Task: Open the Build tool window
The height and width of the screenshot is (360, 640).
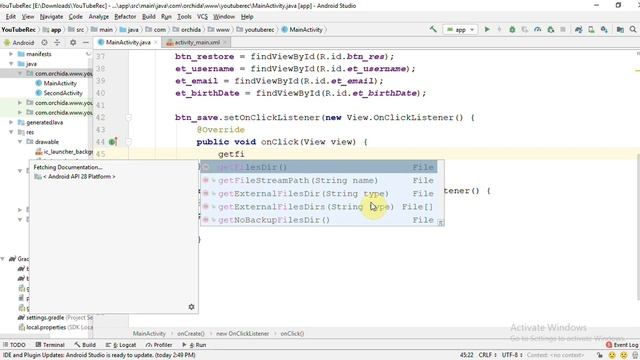Action: coord(85,345)
